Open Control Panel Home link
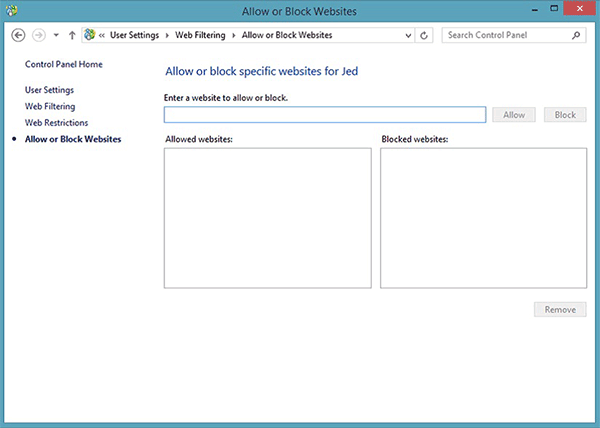The width and height of the screenshot is (600, 428). pos(63,64)
